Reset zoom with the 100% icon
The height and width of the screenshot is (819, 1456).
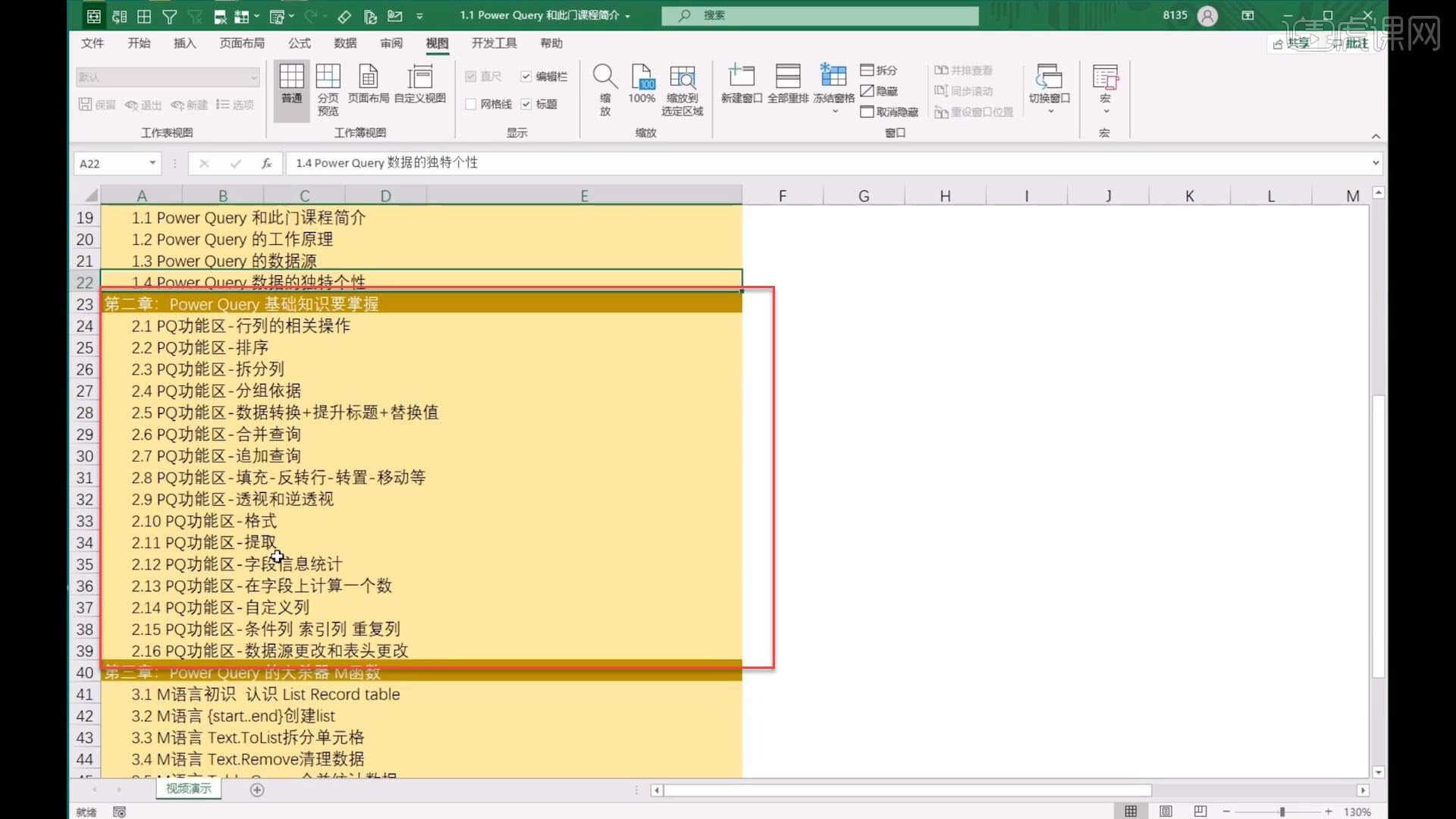point(642,87)
